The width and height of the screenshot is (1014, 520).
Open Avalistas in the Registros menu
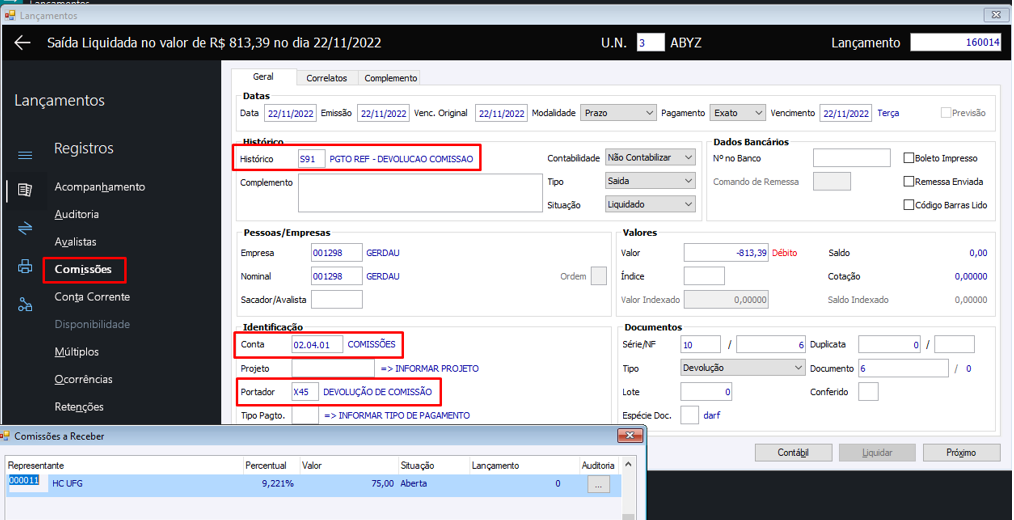click(x=76, y=242)
